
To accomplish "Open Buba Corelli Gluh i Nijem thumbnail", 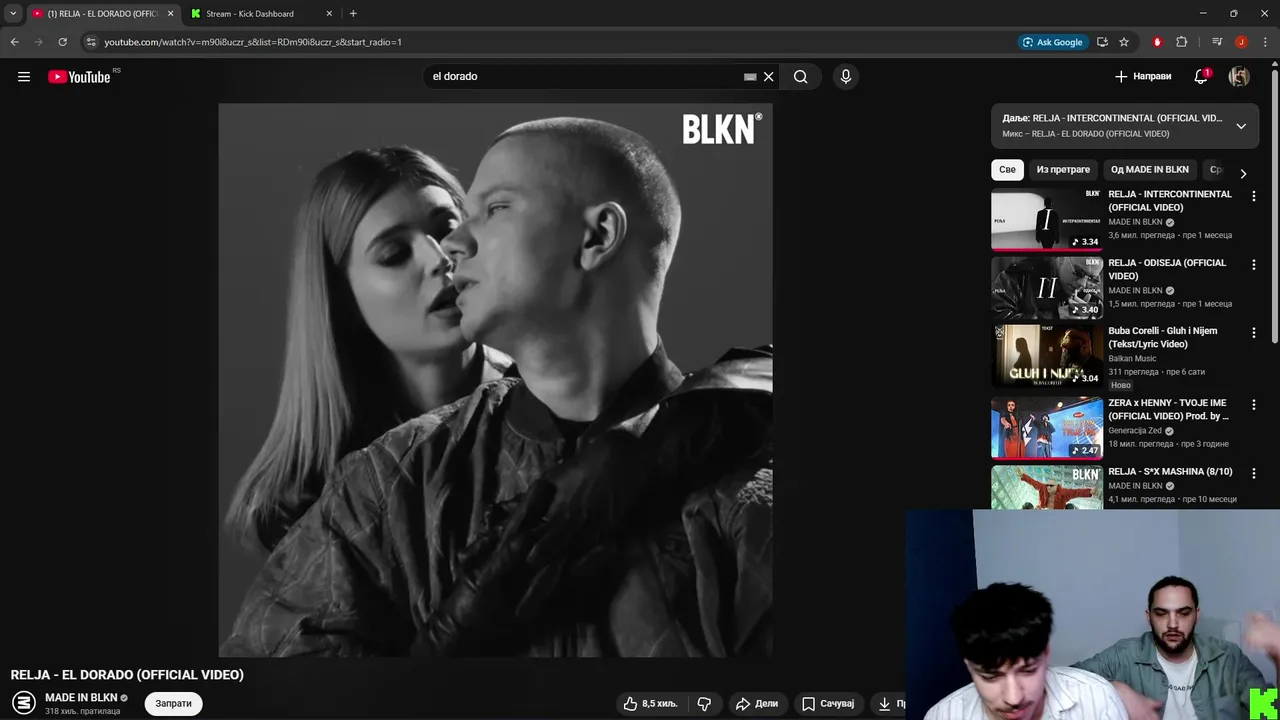I will 1047,355.
